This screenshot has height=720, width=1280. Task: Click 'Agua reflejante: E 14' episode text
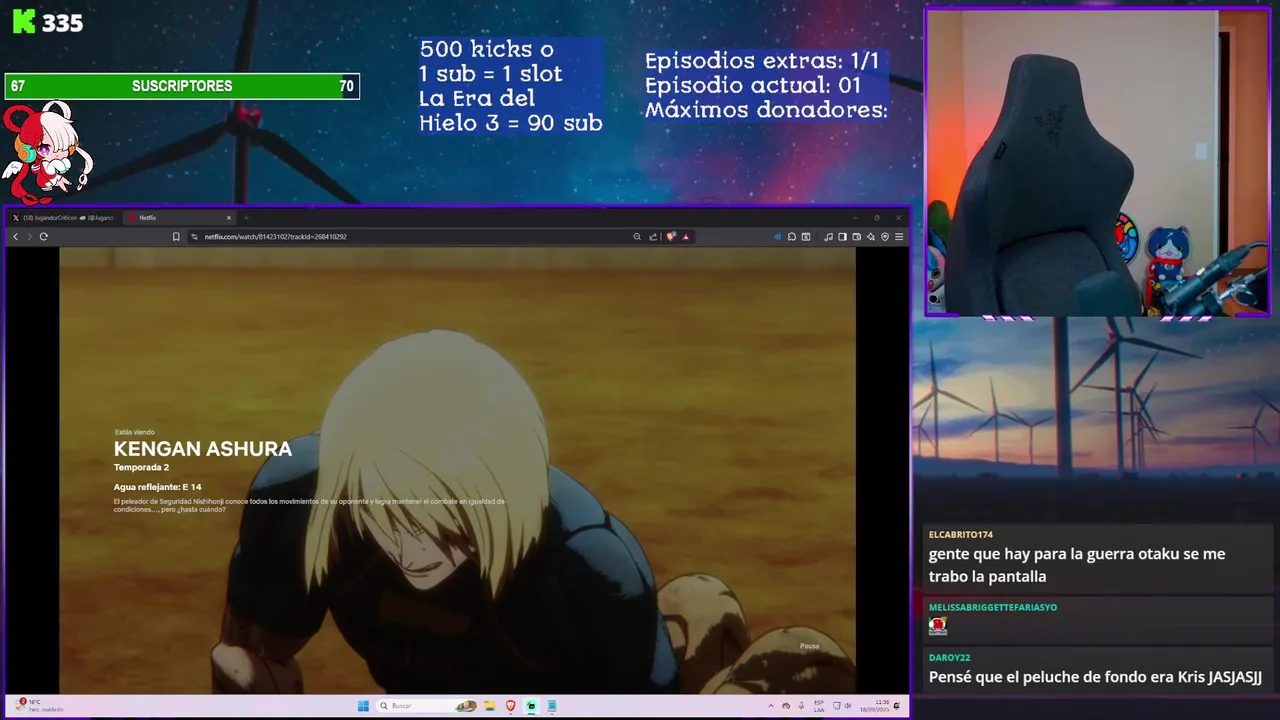[x=157, y=487]
